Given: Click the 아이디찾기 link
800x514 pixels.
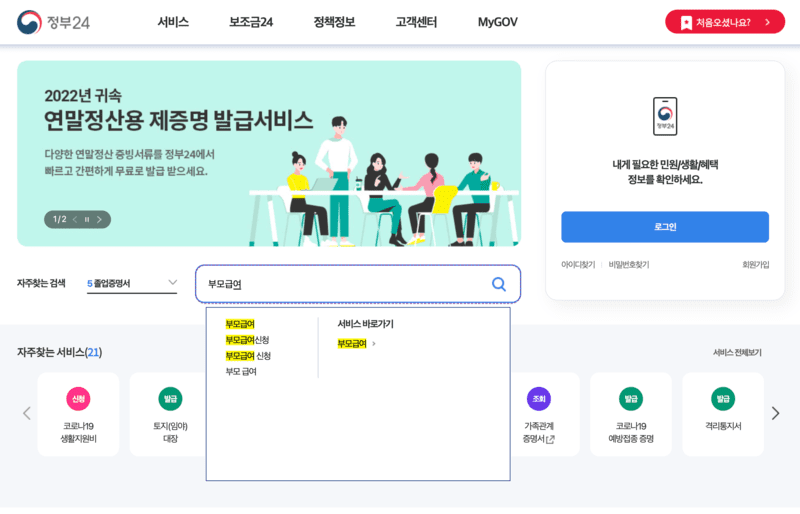Looking at the screenshot, I should 578,264.
